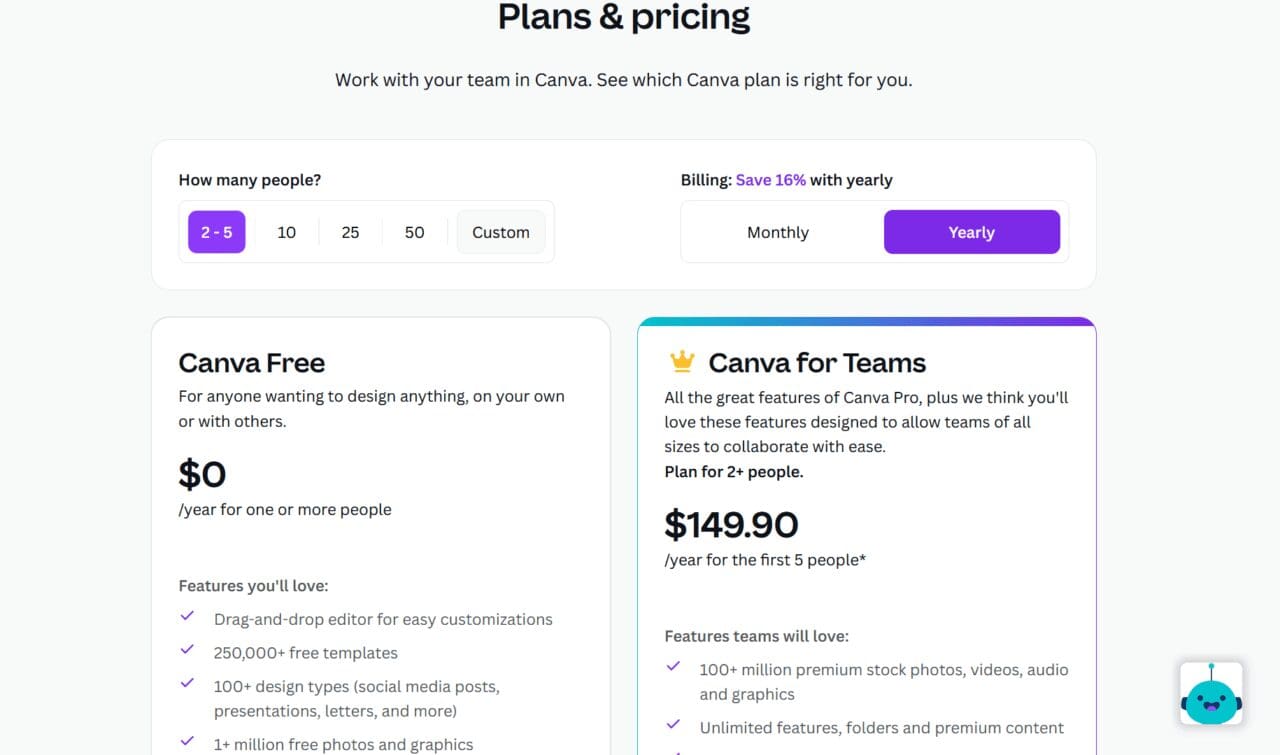Click the checkmark next to 250,000+ free templates

187,651
